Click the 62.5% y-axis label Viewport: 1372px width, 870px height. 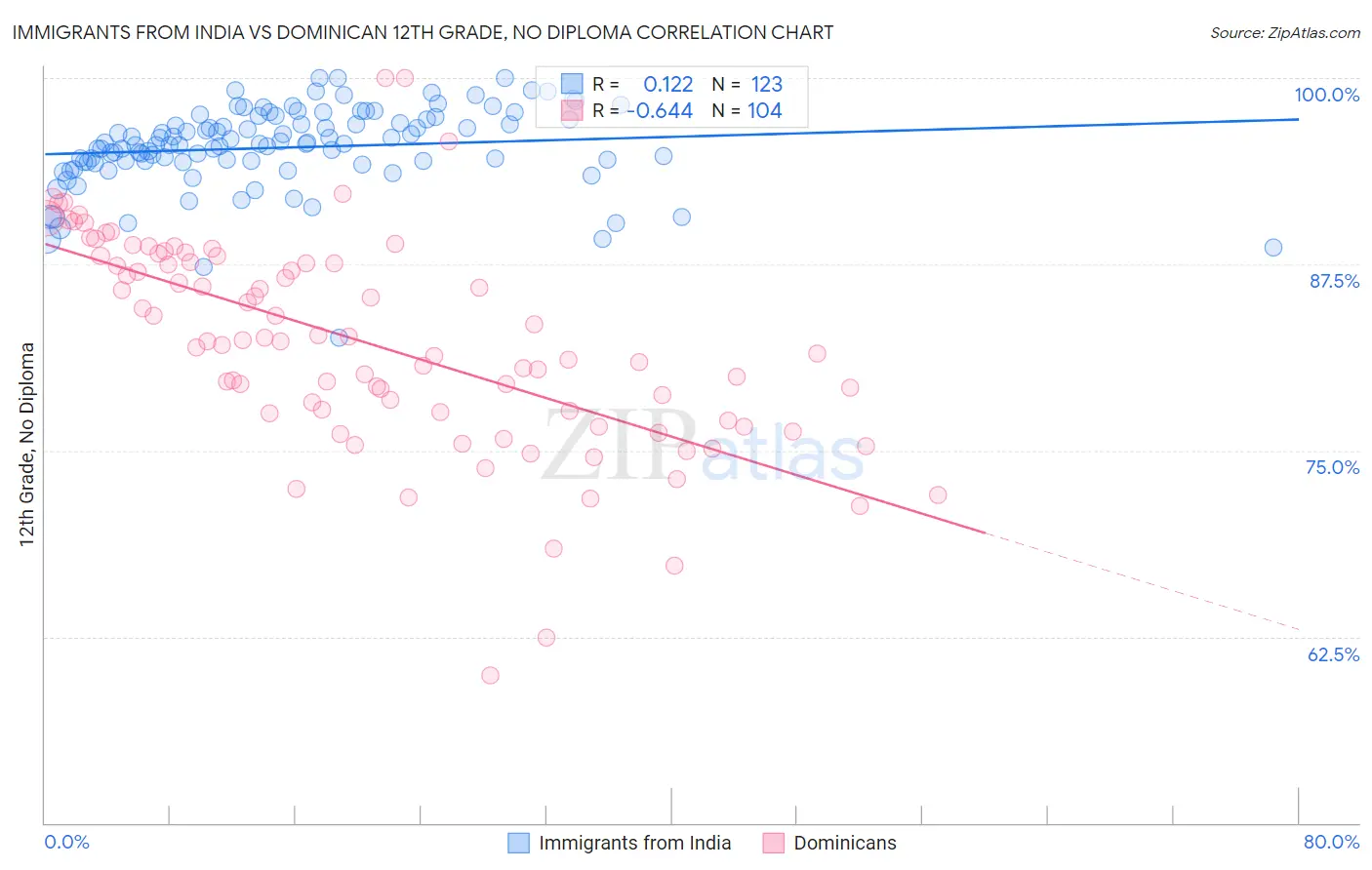[x=1334, y=654]
